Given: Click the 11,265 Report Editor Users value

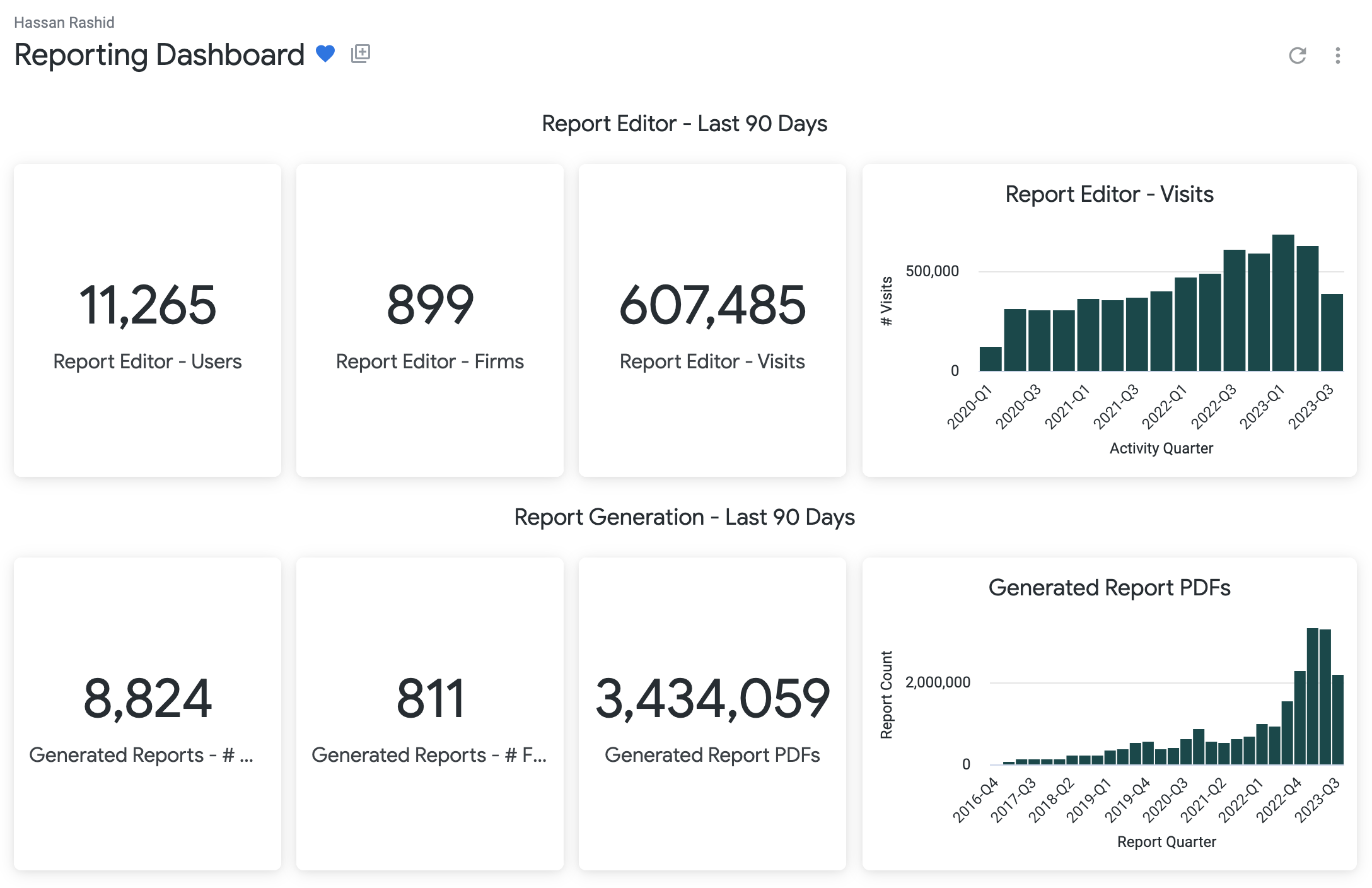Looking at the screenshot, I should (x=147, y=305).
